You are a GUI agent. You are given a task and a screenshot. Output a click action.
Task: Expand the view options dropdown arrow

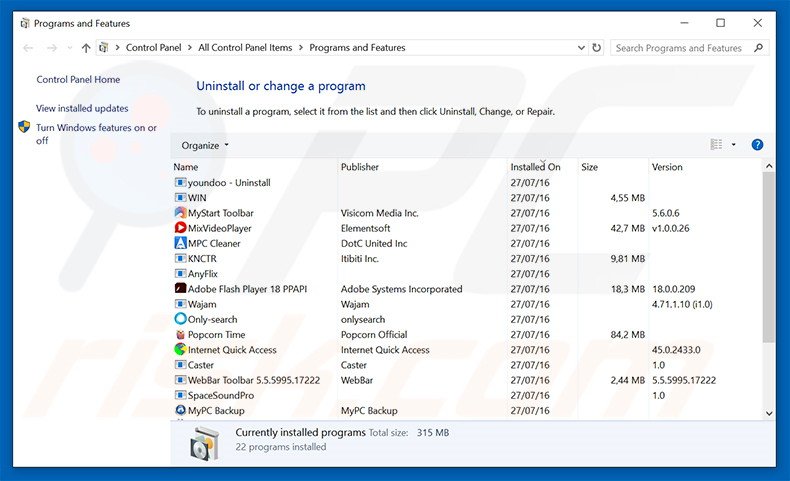pyautogui.click(x=733, y=145)
